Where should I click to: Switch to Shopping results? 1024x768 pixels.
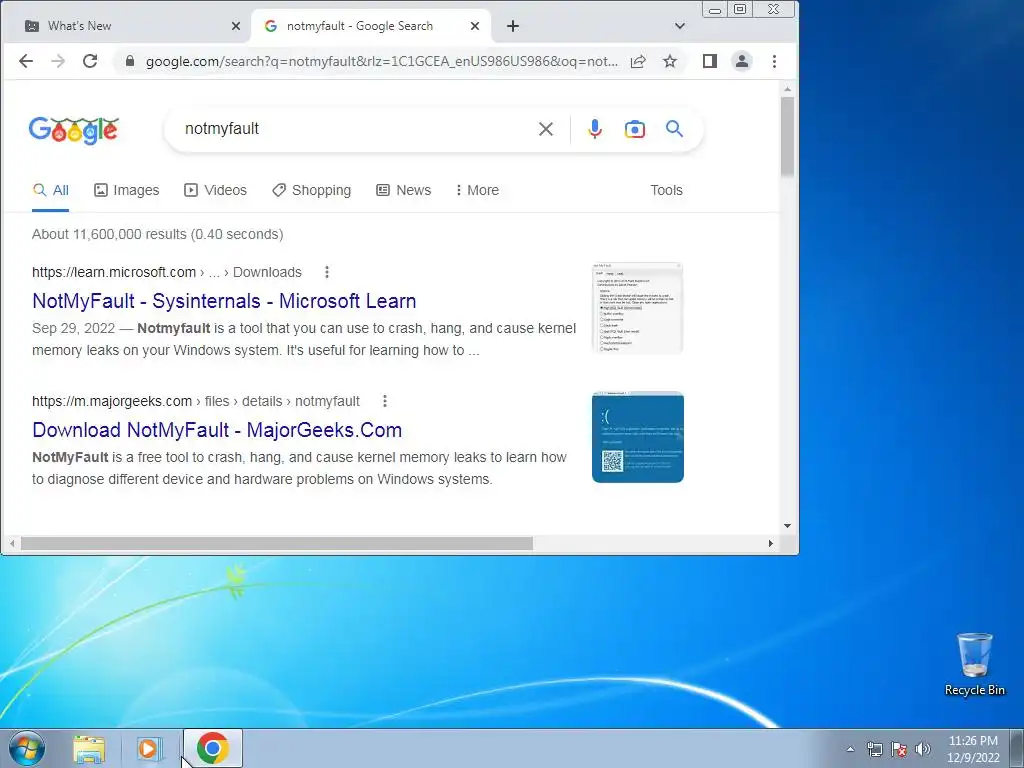[312, 190]
